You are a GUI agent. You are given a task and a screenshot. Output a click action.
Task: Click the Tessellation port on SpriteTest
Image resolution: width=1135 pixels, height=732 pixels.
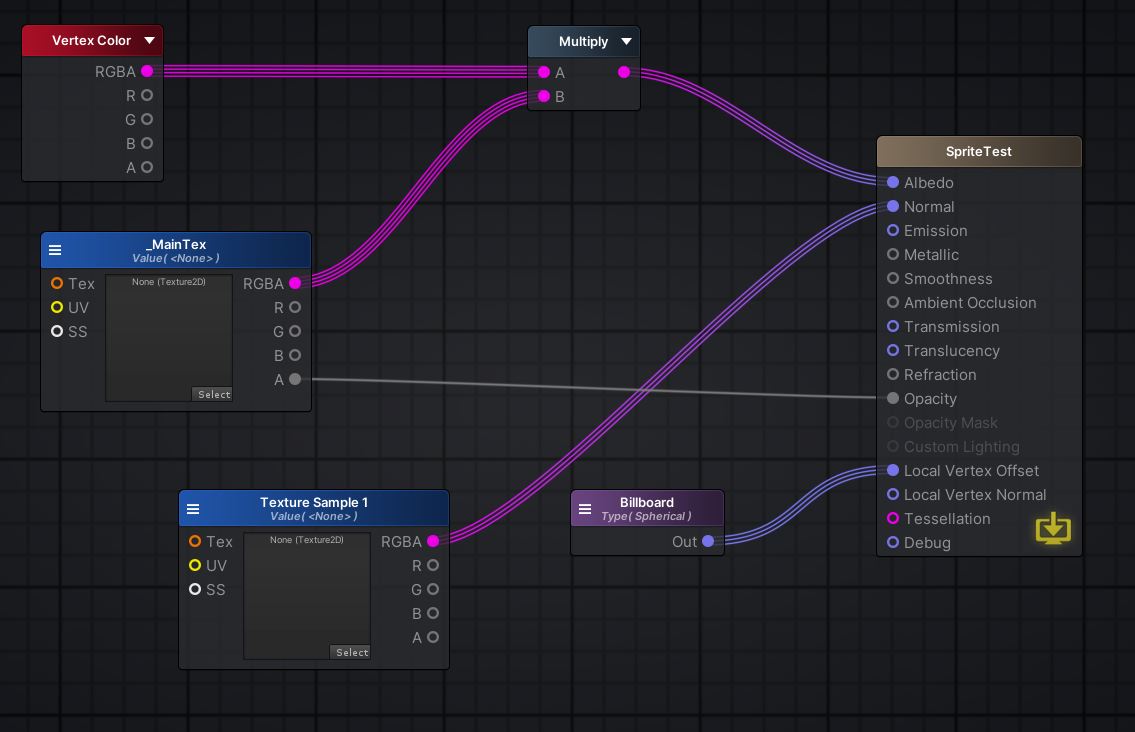[893, 518]
